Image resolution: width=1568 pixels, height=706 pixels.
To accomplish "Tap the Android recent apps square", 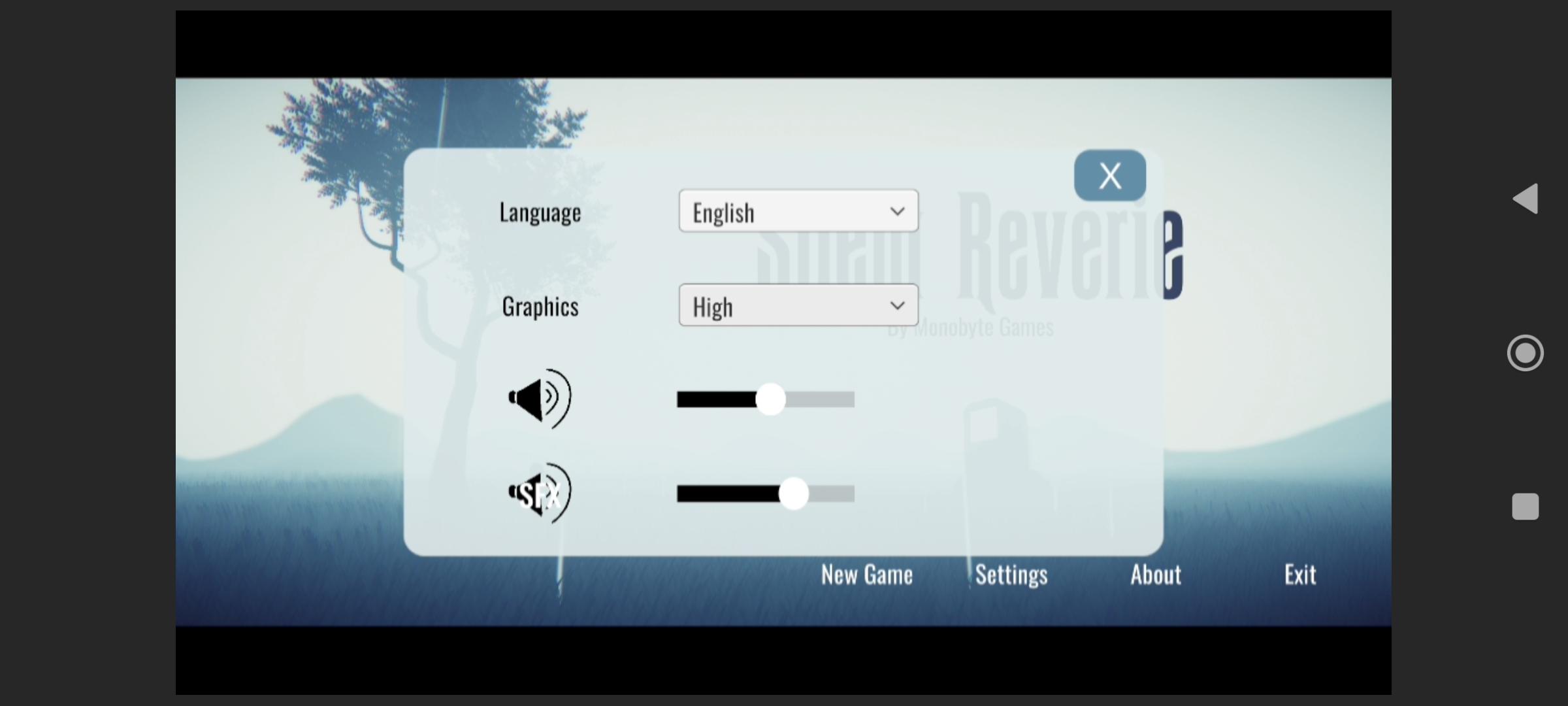I will tap(1525, 507).
